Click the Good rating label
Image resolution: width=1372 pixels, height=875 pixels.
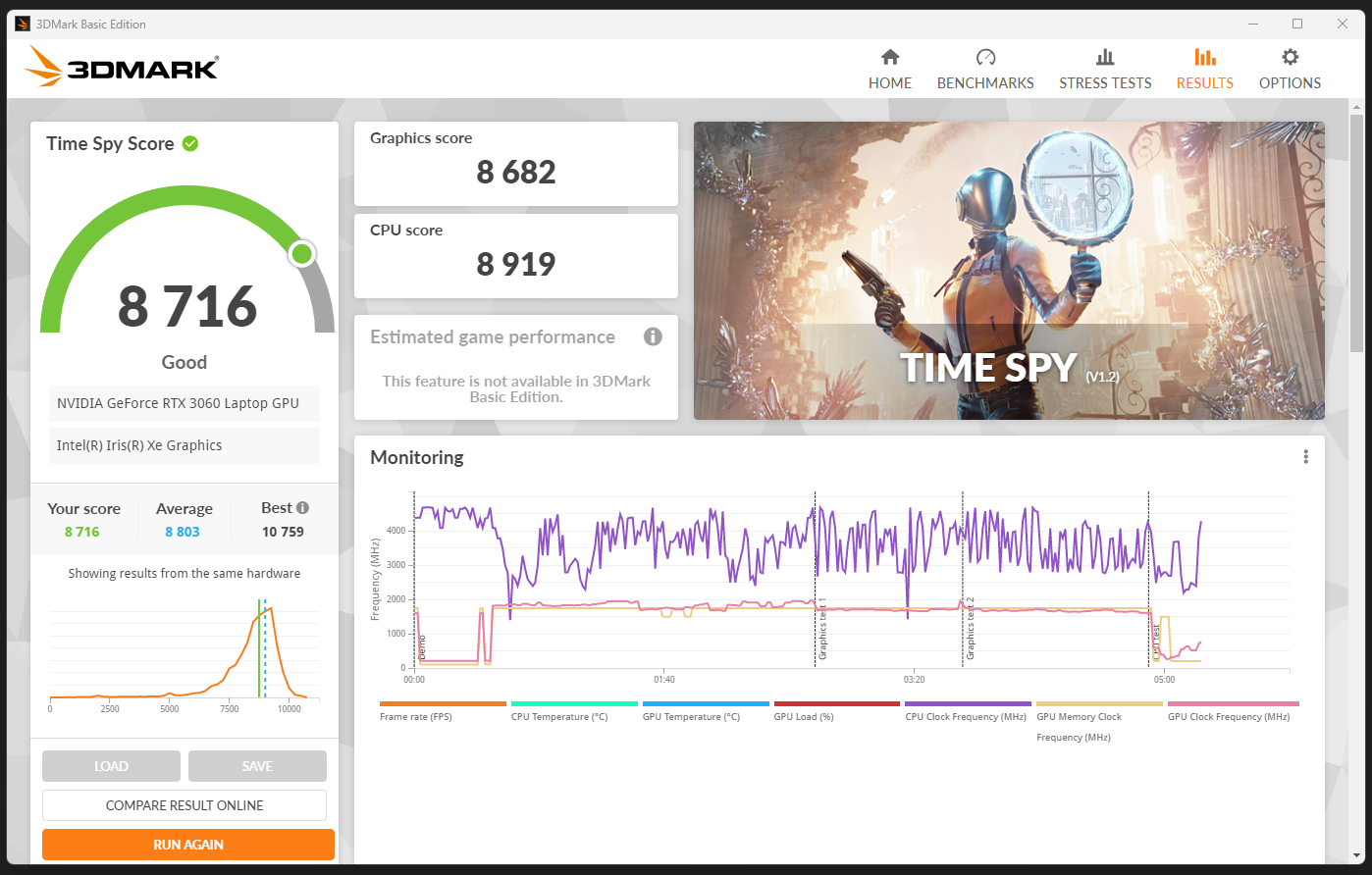[185, 362]
